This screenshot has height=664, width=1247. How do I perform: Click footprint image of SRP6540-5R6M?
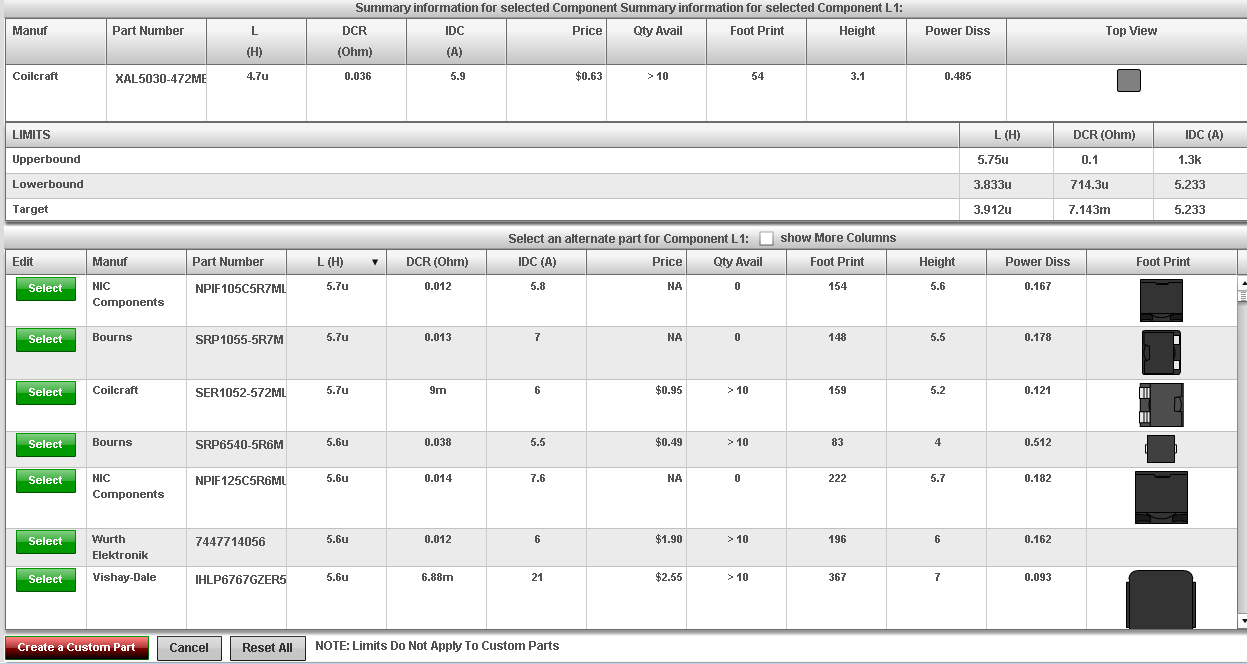[1160, 449]
